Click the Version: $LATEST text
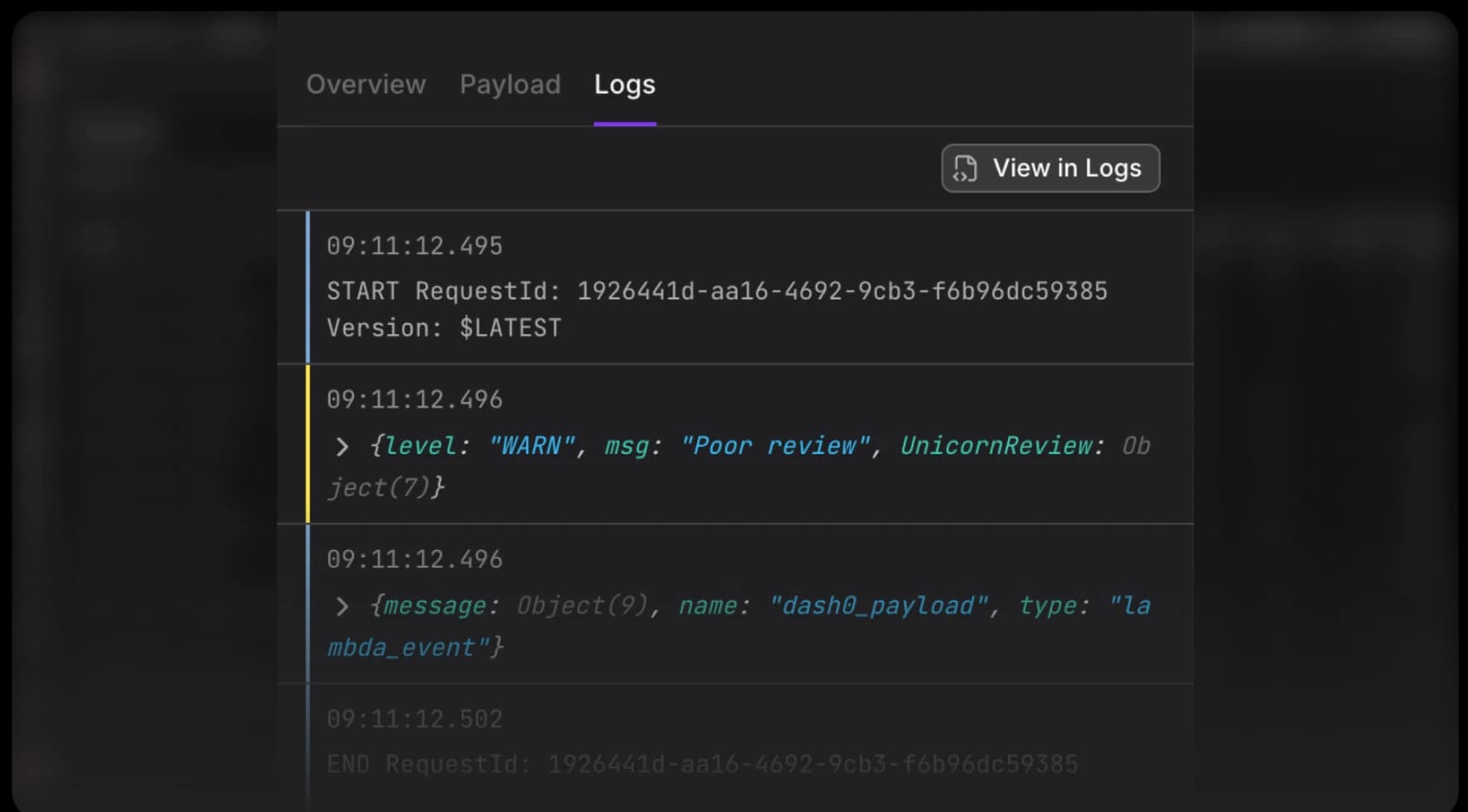This screenshot has width=1468, height=812. [x=443, y=328]
